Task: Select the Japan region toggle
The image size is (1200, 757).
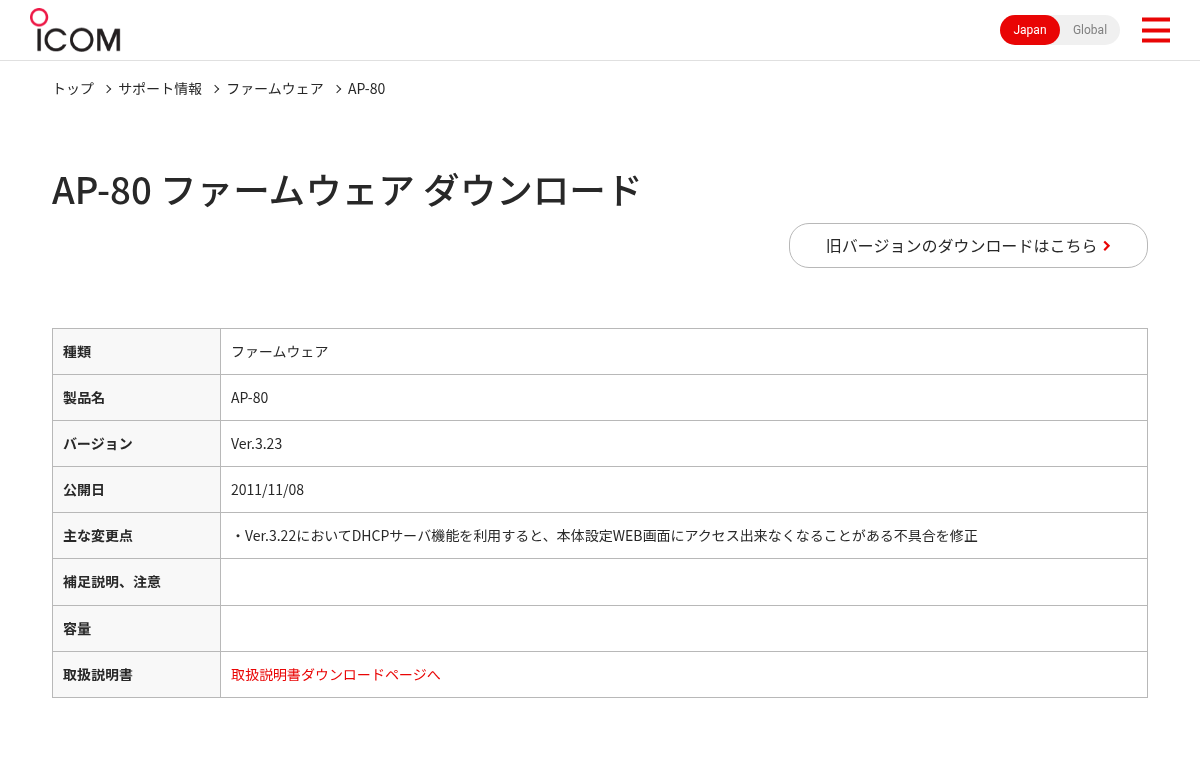Action: click(1030, 30)
